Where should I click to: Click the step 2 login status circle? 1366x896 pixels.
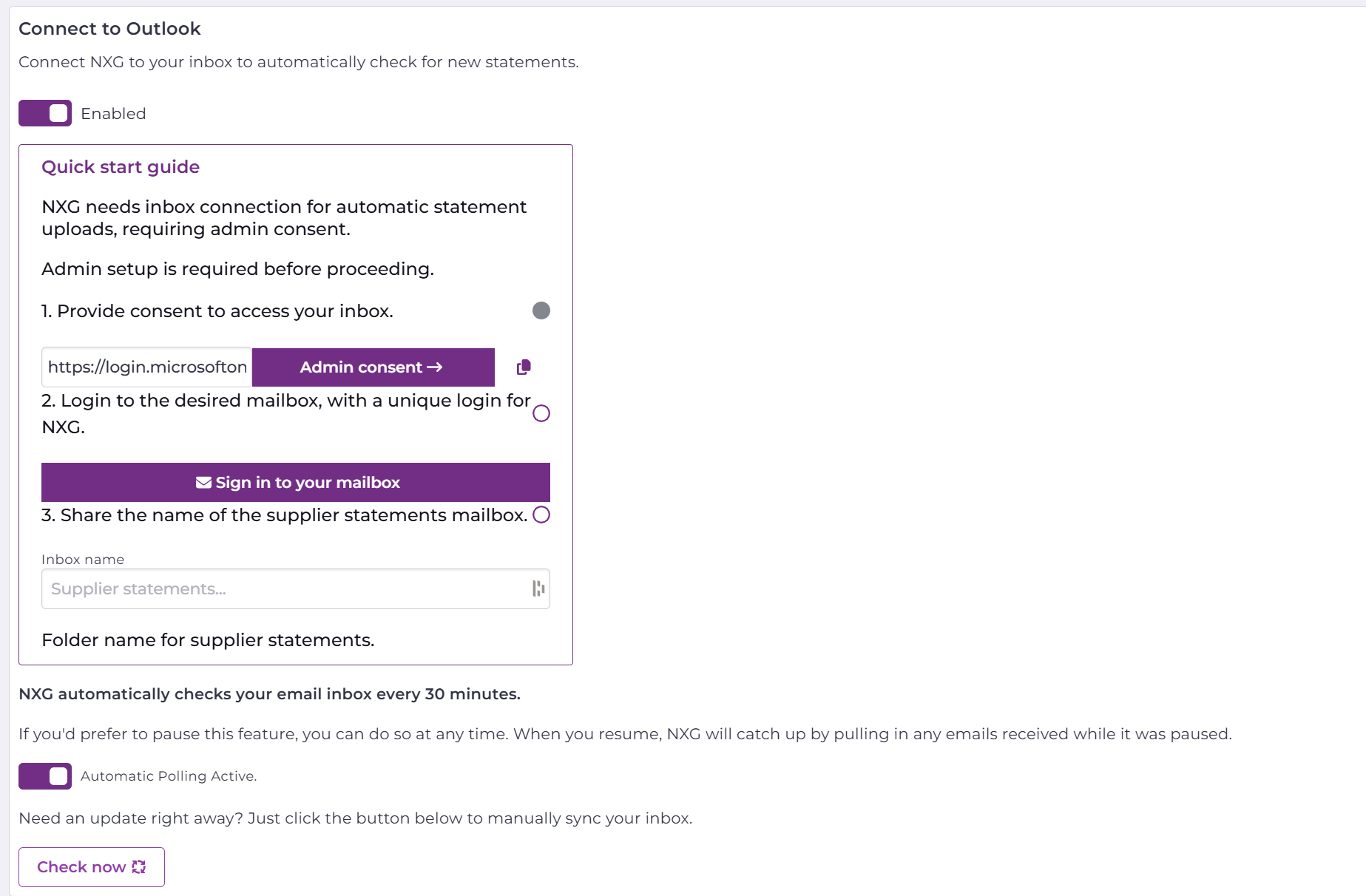click(x=541, y=413)
